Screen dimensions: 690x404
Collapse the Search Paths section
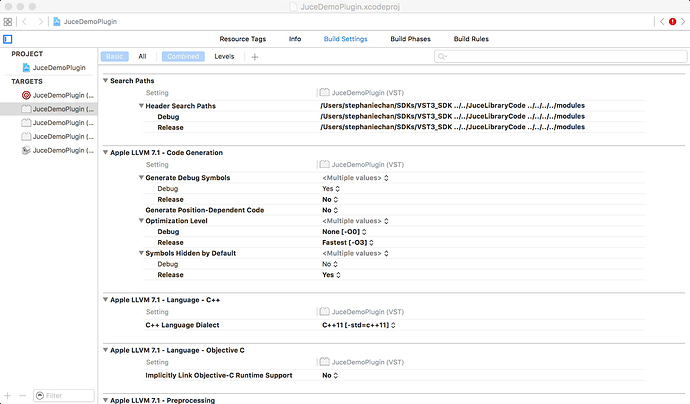106,81
